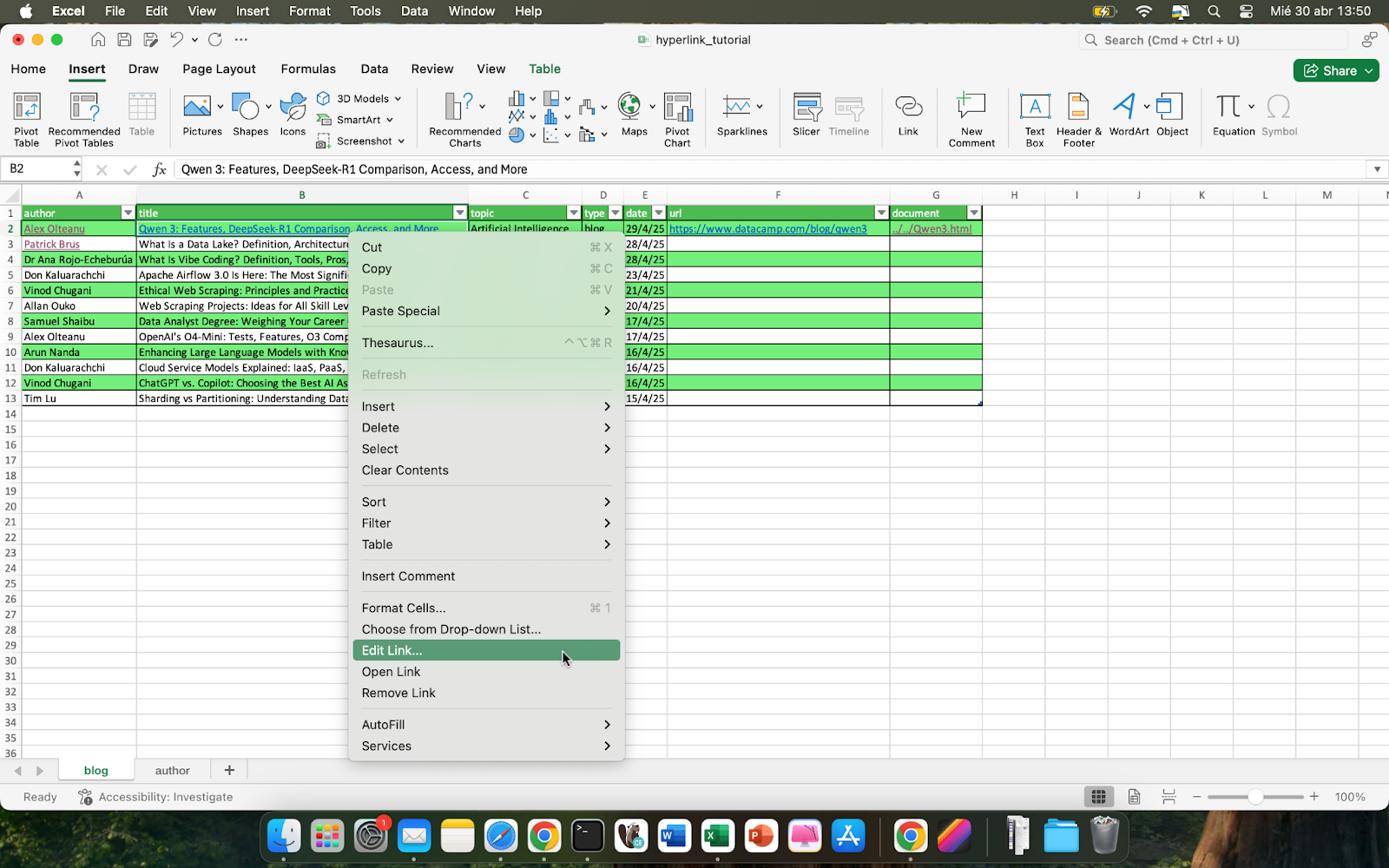Open the Qwen3.html document link
1389x868 pixels.
[931, 229]
